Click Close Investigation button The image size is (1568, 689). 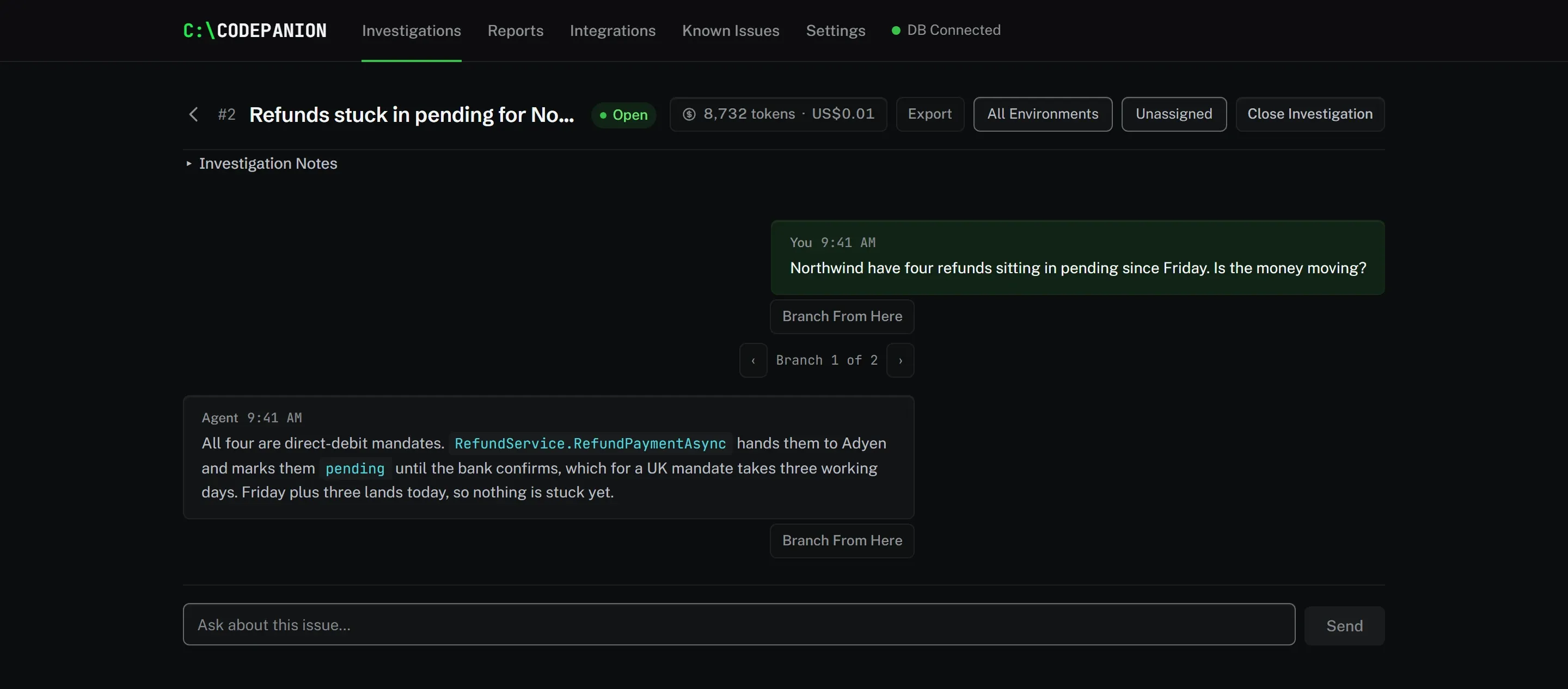pyautogui.click(x=1310, y=114)
